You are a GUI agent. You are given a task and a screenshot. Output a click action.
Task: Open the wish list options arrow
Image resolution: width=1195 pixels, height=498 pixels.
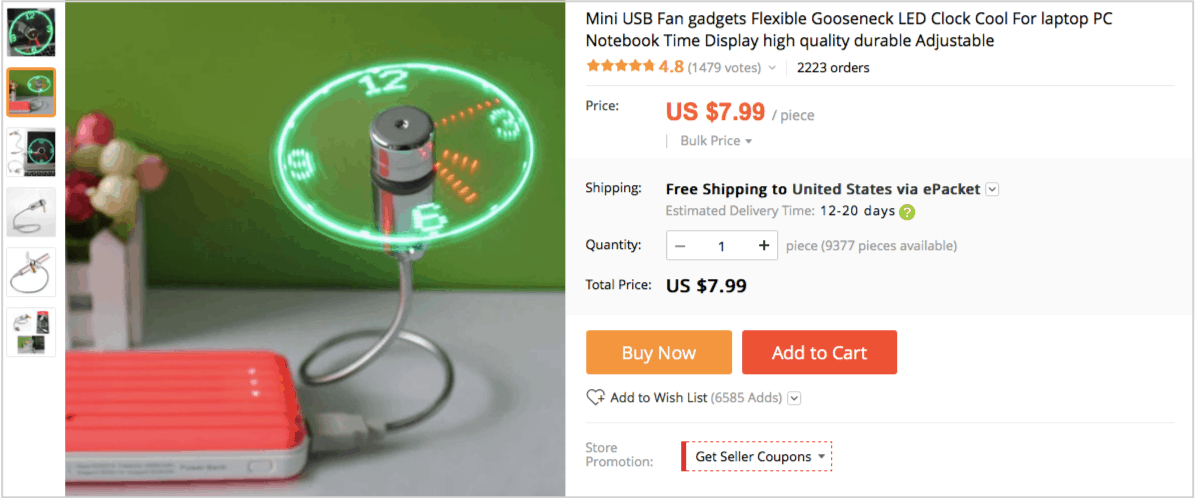(x=794, y=398)
